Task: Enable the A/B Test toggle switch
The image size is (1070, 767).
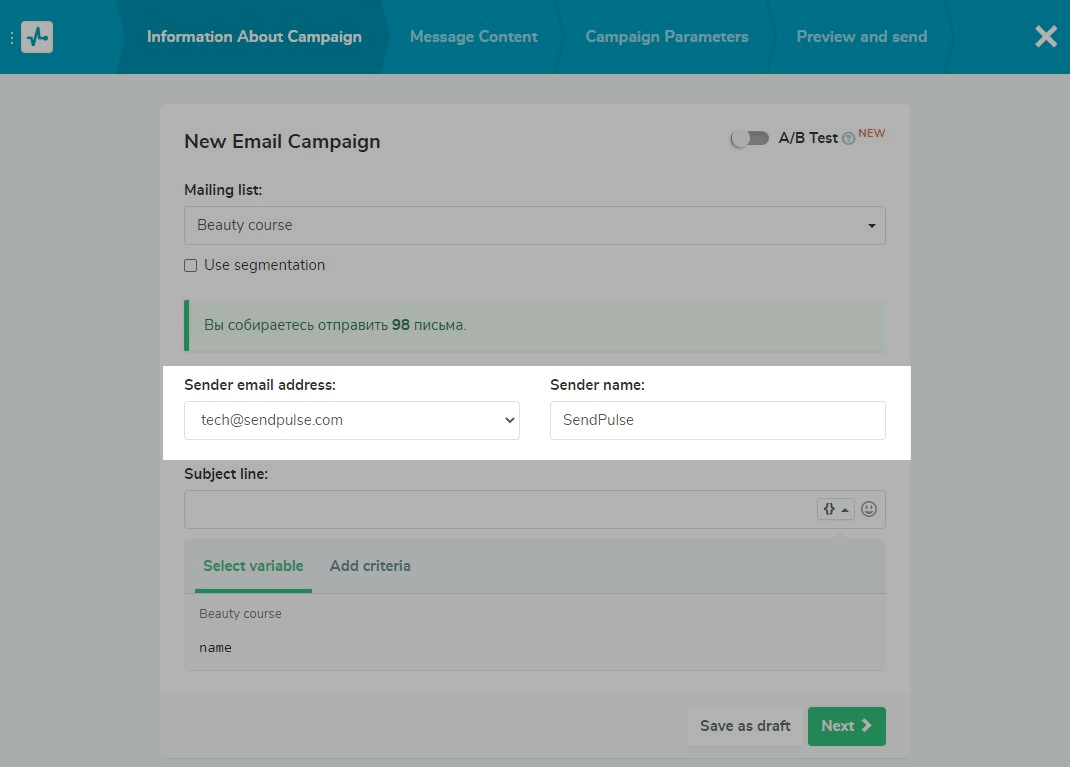Action: (749, 139)
